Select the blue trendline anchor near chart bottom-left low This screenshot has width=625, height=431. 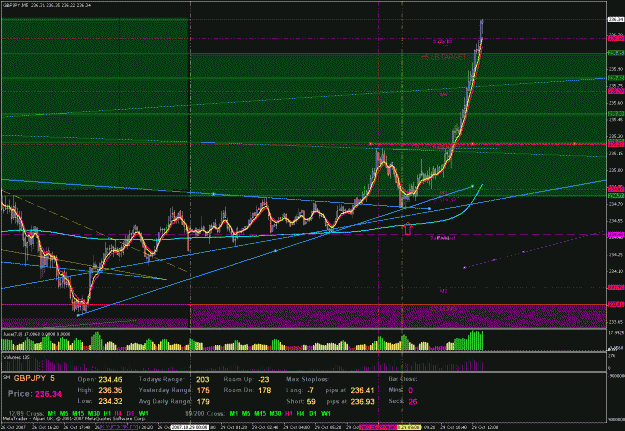click(78, 315)
